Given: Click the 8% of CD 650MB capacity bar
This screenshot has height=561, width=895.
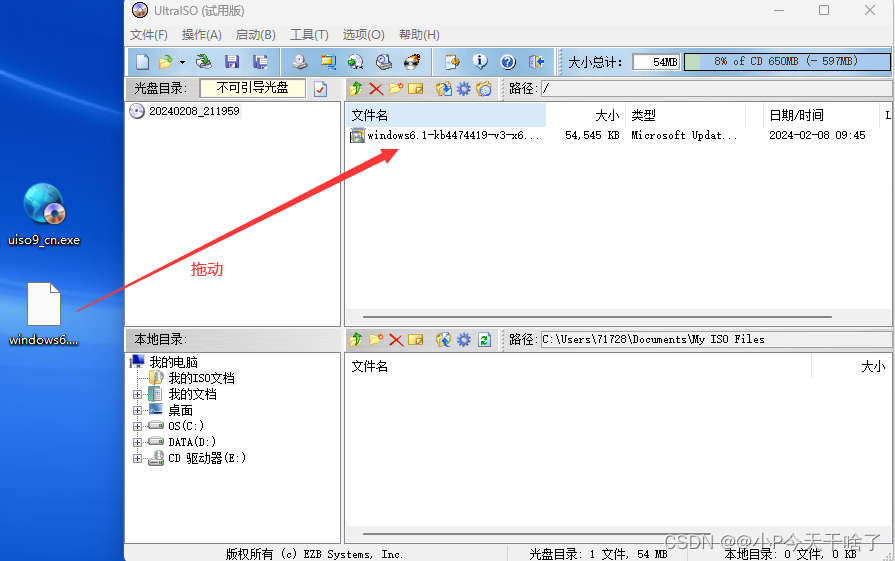Looking at the screenshot, I should [787, 62].
